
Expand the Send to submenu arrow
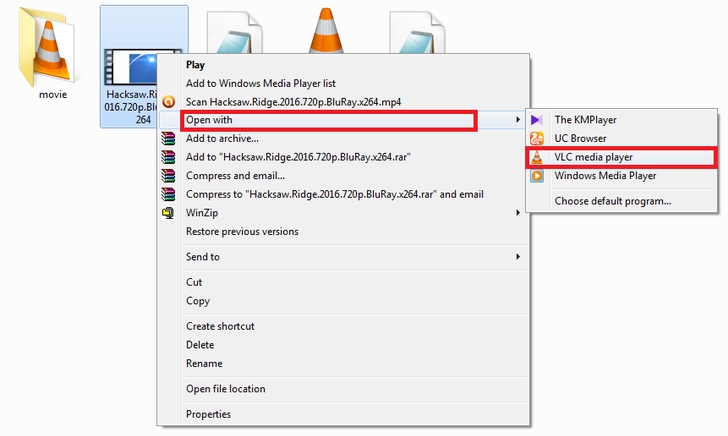[x=518, y=257]
